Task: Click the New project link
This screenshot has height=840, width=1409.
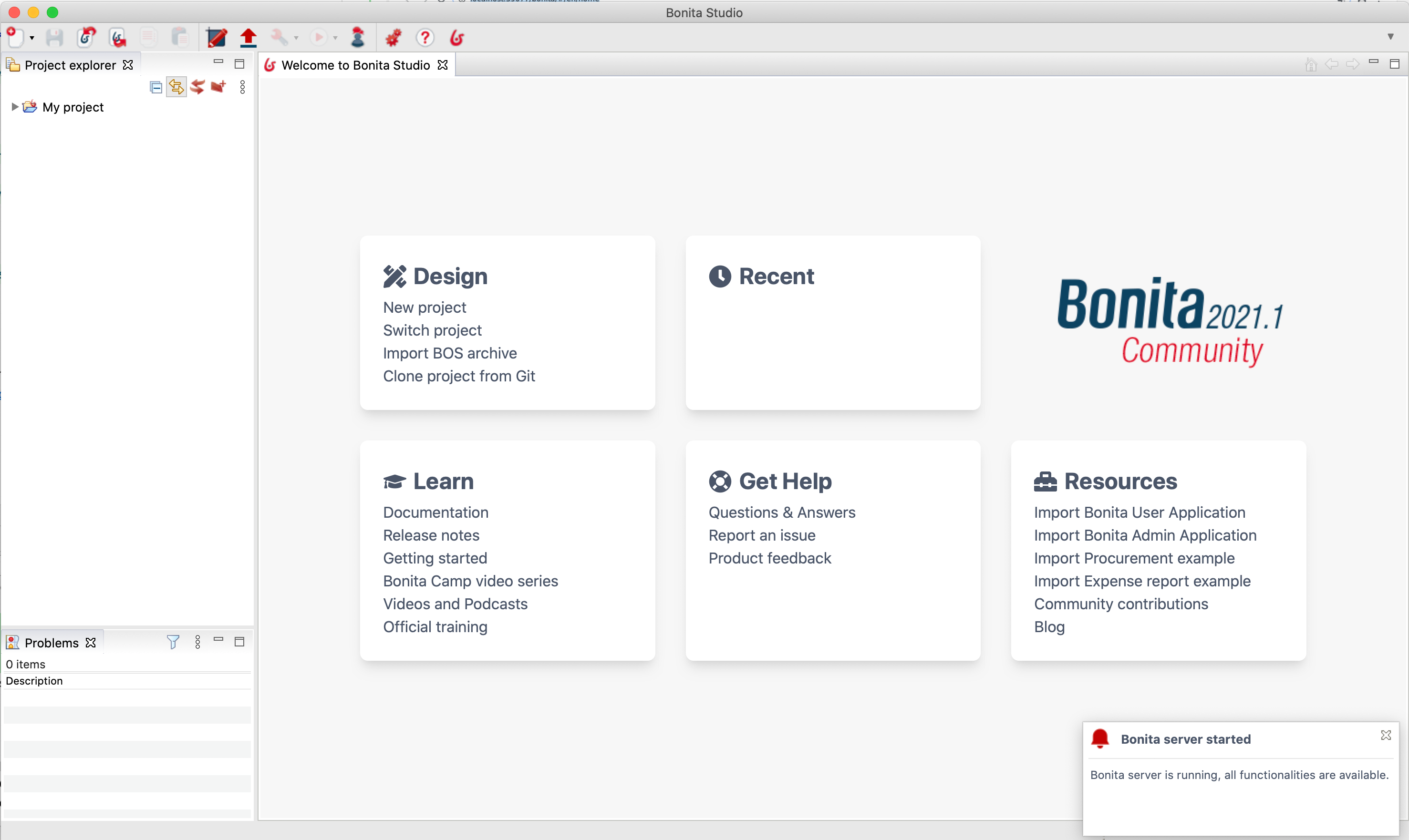Action: click(424, 307)
